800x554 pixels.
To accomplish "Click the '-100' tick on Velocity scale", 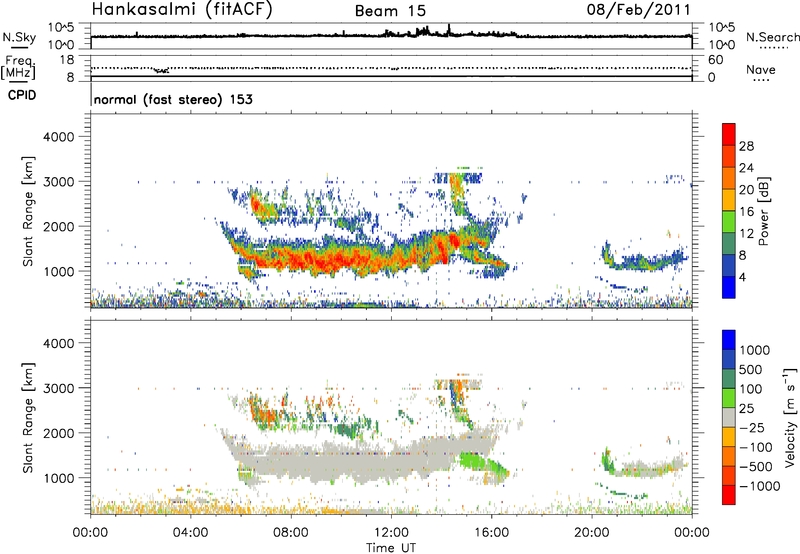I will click(x=756, y=447).
